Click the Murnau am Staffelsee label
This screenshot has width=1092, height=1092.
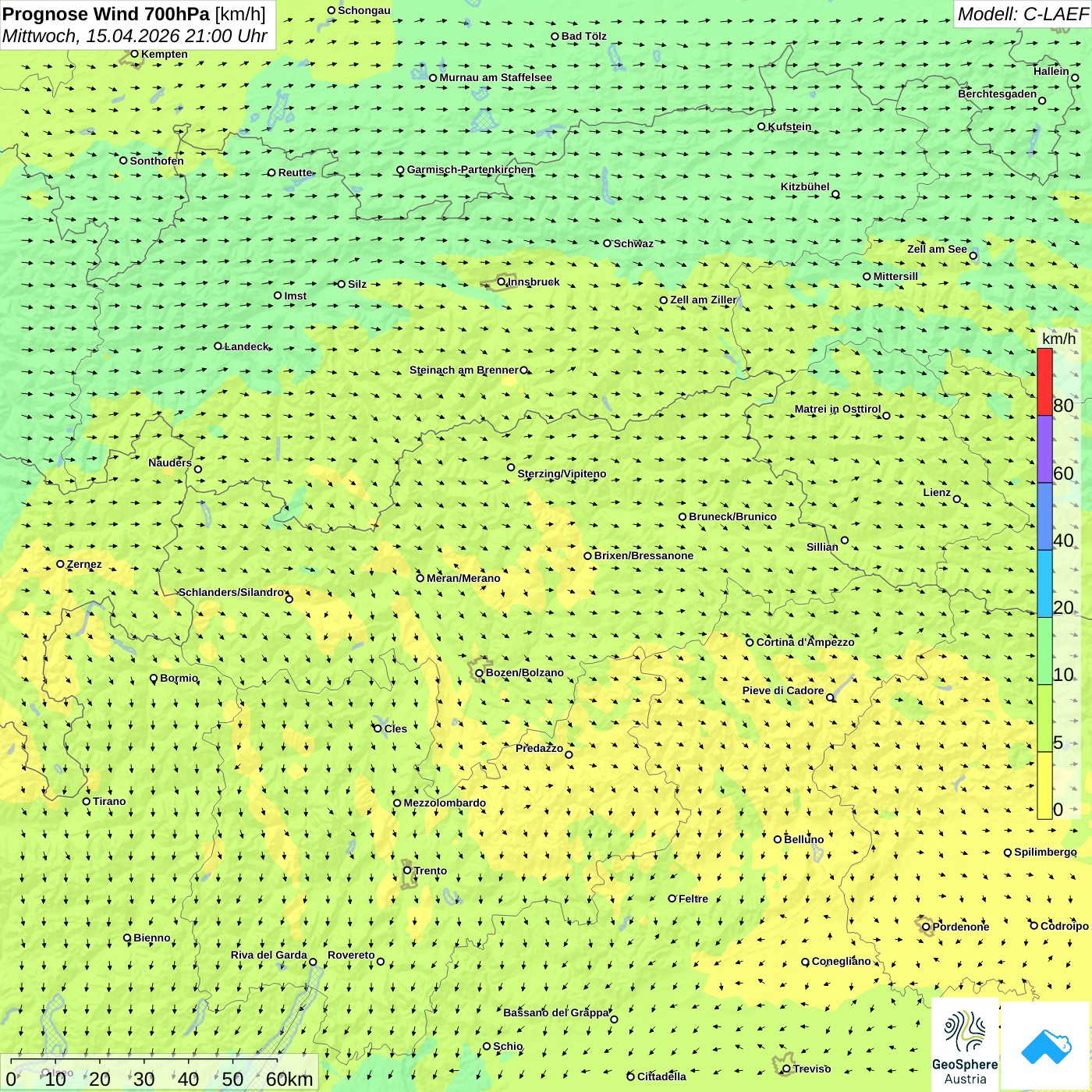coord(495,77)
